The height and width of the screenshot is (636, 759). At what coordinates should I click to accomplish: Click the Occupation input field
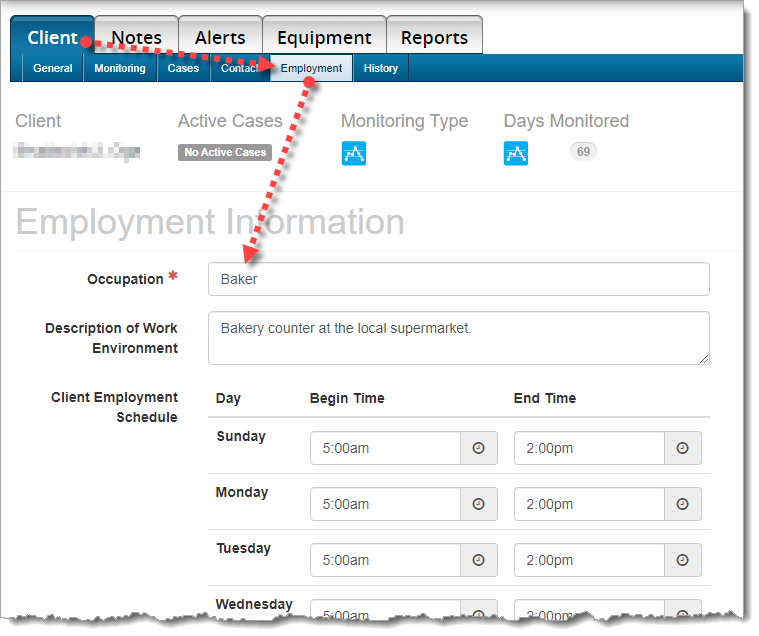click(x=458, y=279)
